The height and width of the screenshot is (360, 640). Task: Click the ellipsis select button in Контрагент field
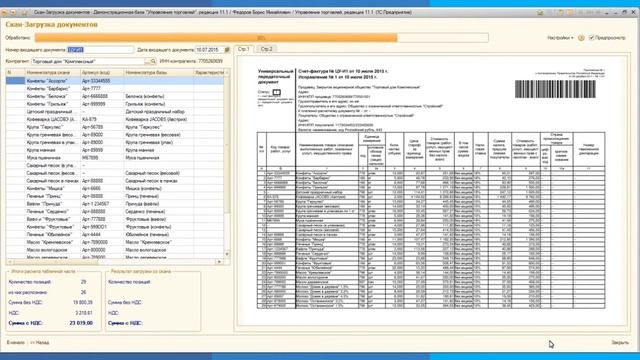pos(147,61)
